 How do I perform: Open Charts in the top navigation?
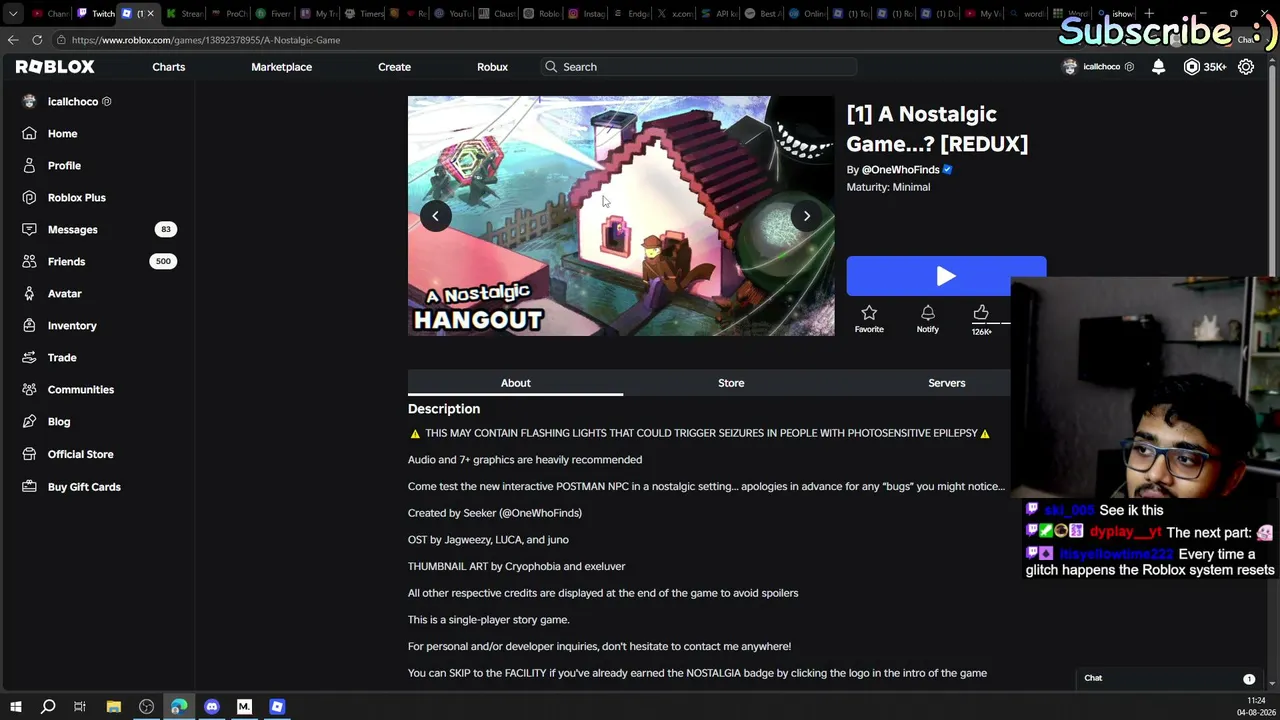(x=169, y=67)
